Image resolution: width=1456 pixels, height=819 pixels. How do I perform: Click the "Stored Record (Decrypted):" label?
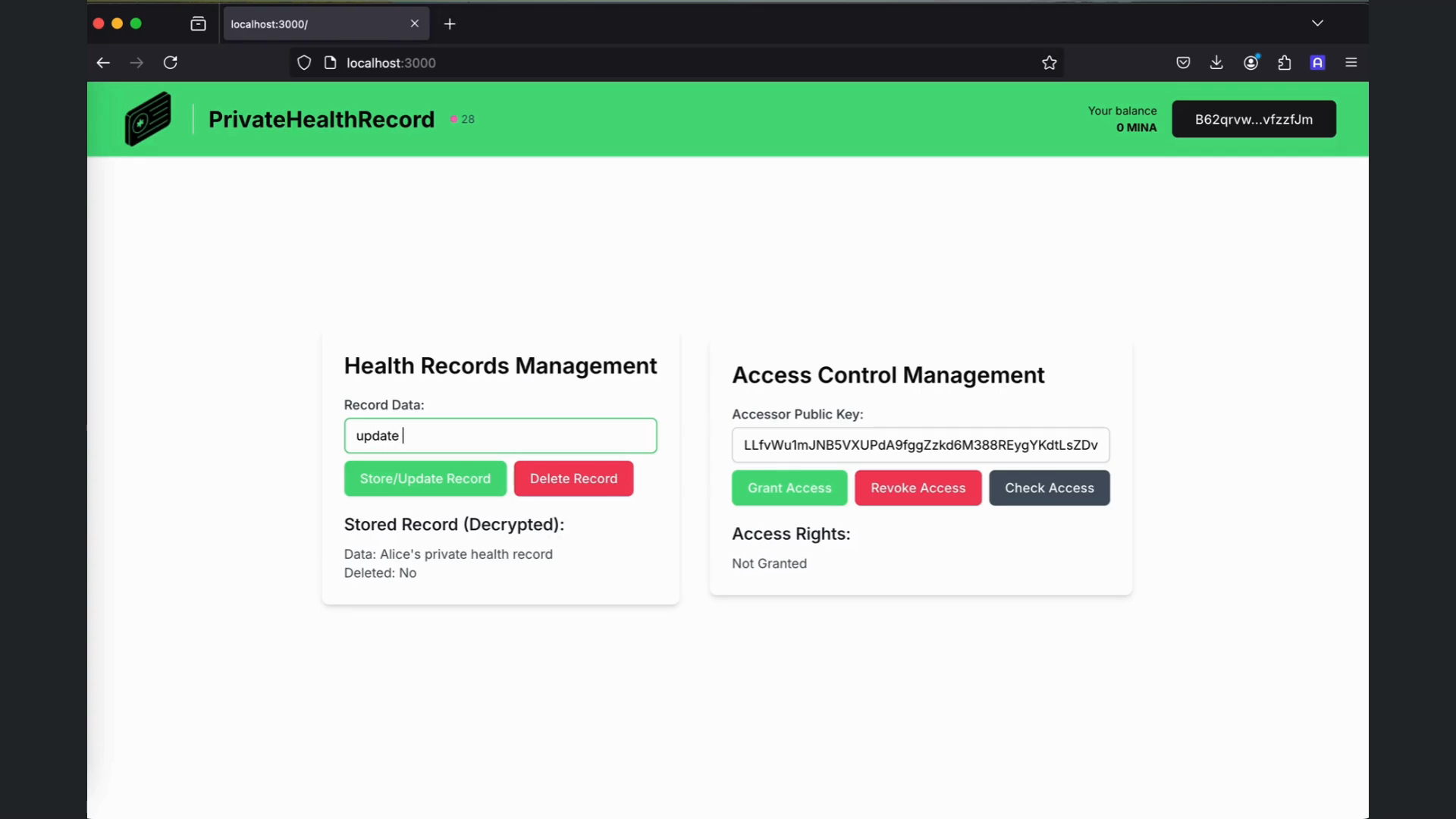(454, 524)
